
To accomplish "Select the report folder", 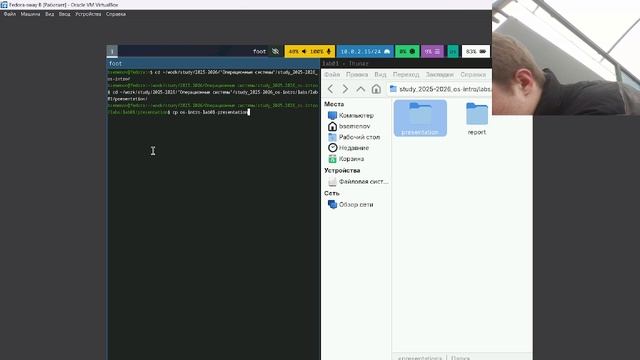I will (477, 119).
